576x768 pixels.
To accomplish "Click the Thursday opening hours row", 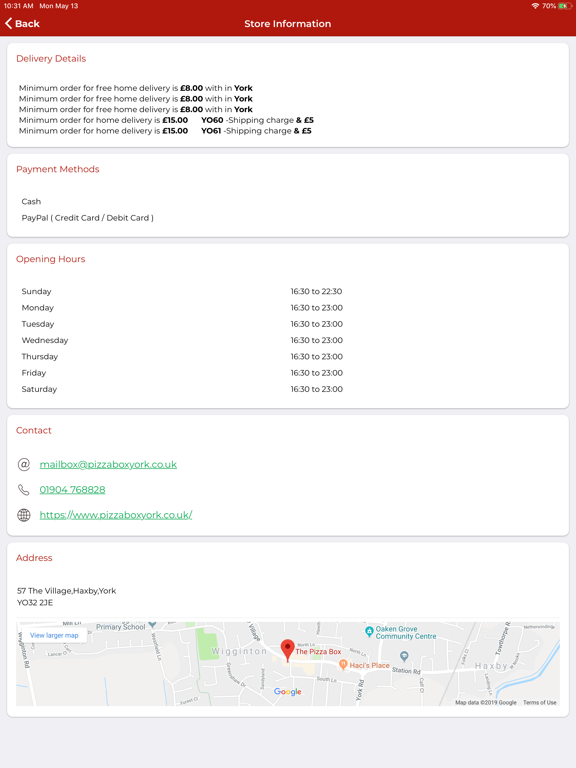I will click(x=288, y=357).
